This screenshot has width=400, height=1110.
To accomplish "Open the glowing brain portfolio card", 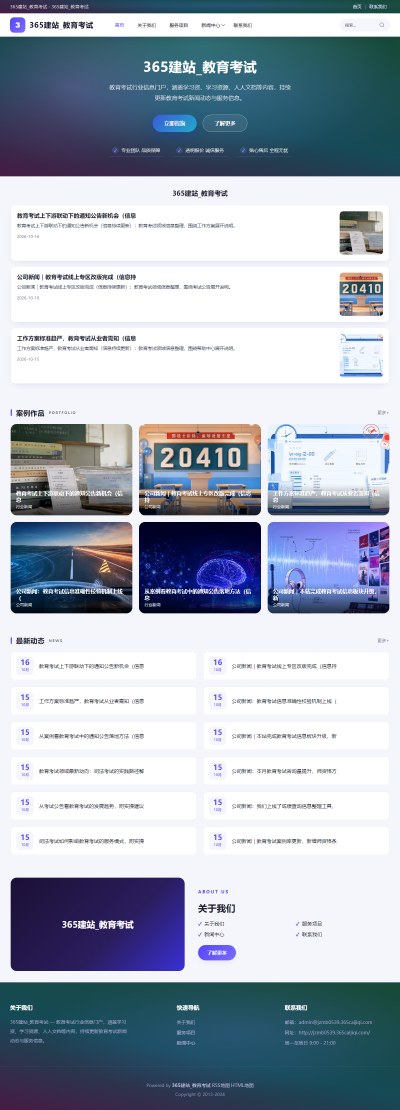I will (200, 568).
